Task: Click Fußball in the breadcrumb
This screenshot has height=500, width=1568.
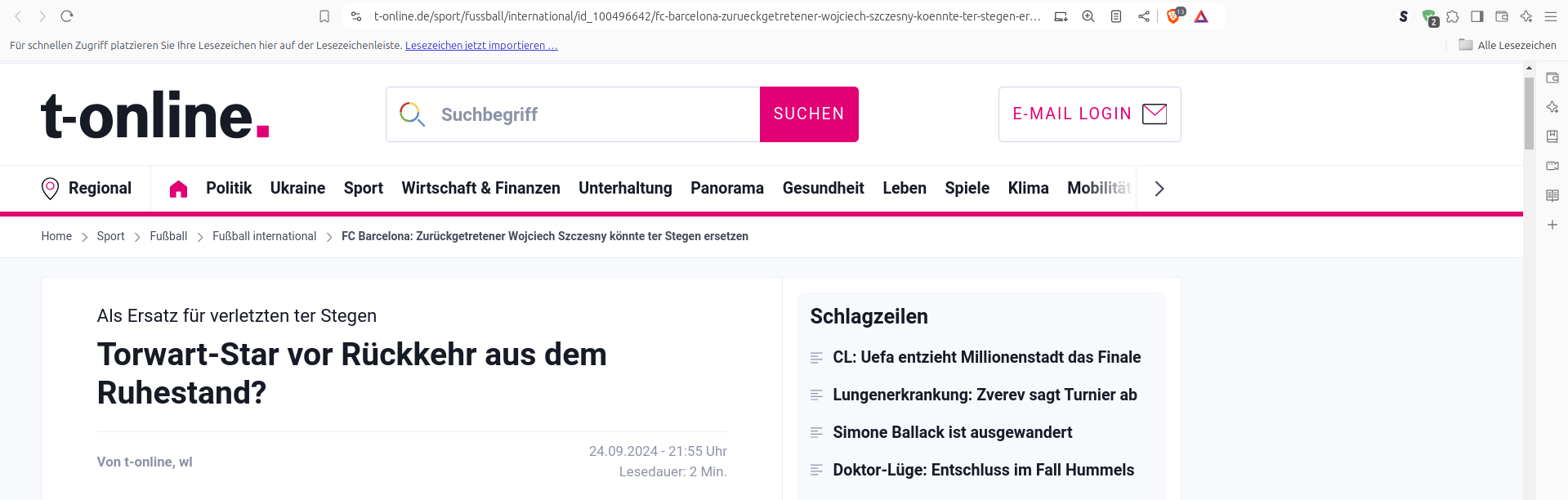Action: [168, 236]
